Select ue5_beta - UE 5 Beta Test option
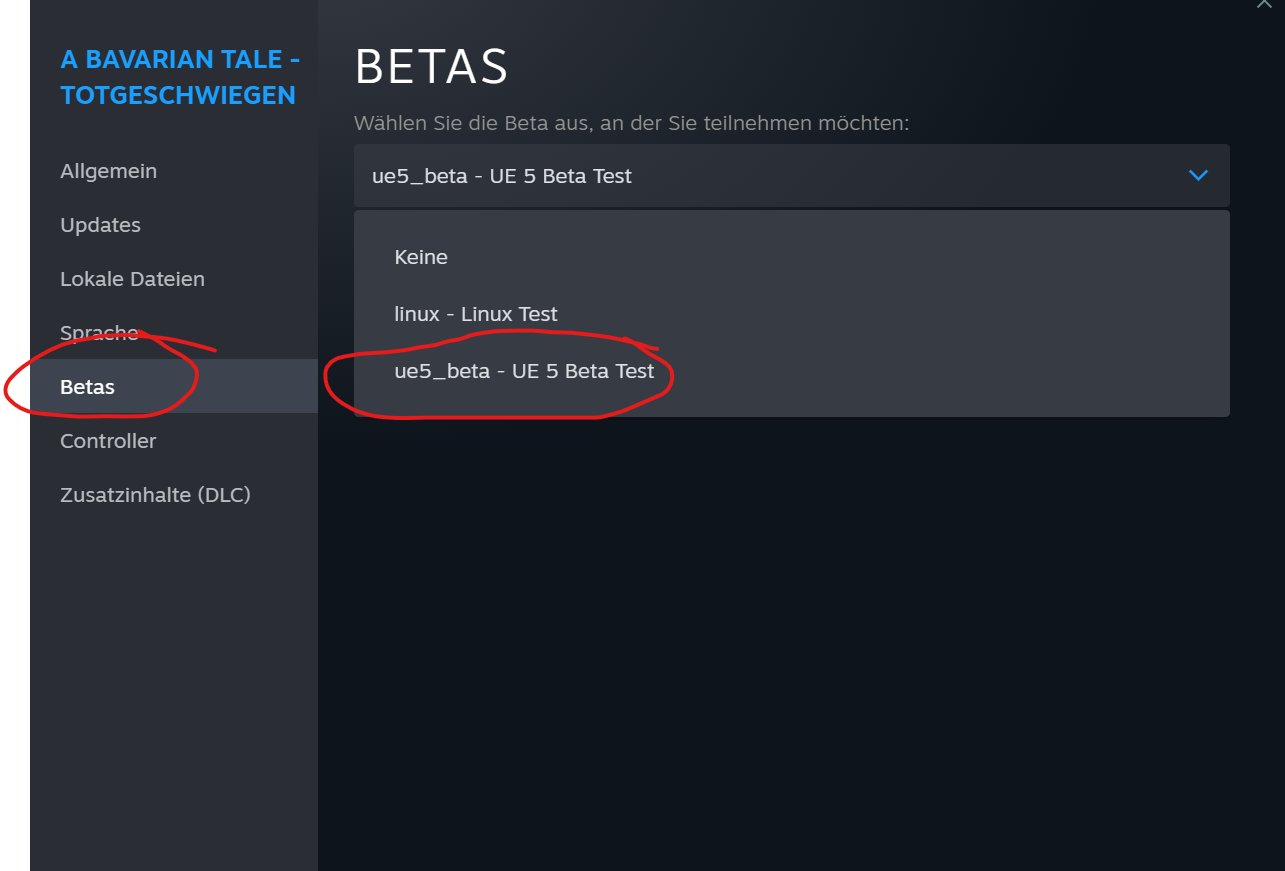The height and width of the screenshot is (871, 1285). (524, 371)
